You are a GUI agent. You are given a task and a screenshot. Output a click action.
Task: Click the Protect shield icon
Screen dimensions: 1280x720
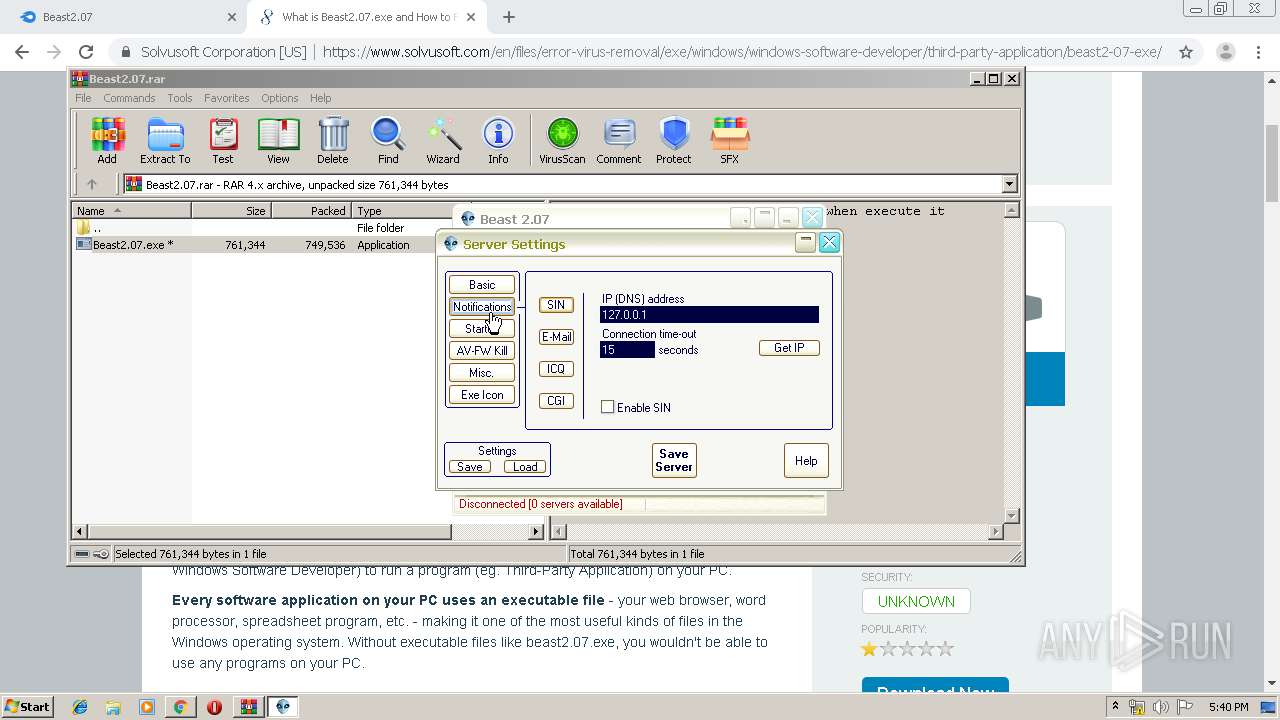(674, 140)
